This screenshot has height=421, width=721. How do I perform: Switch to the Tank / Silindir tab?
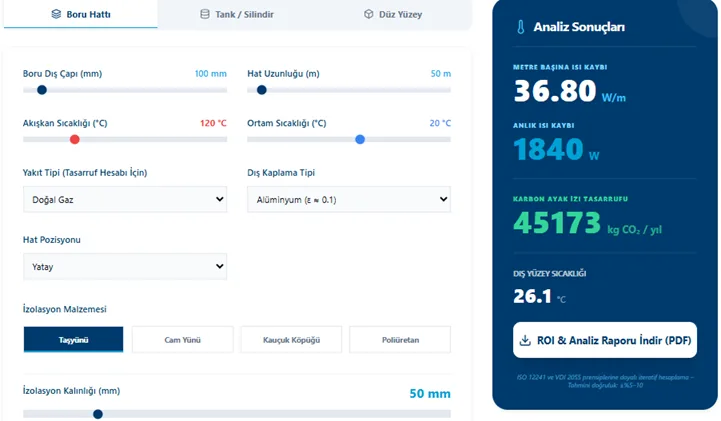click(x=237, y=14)
